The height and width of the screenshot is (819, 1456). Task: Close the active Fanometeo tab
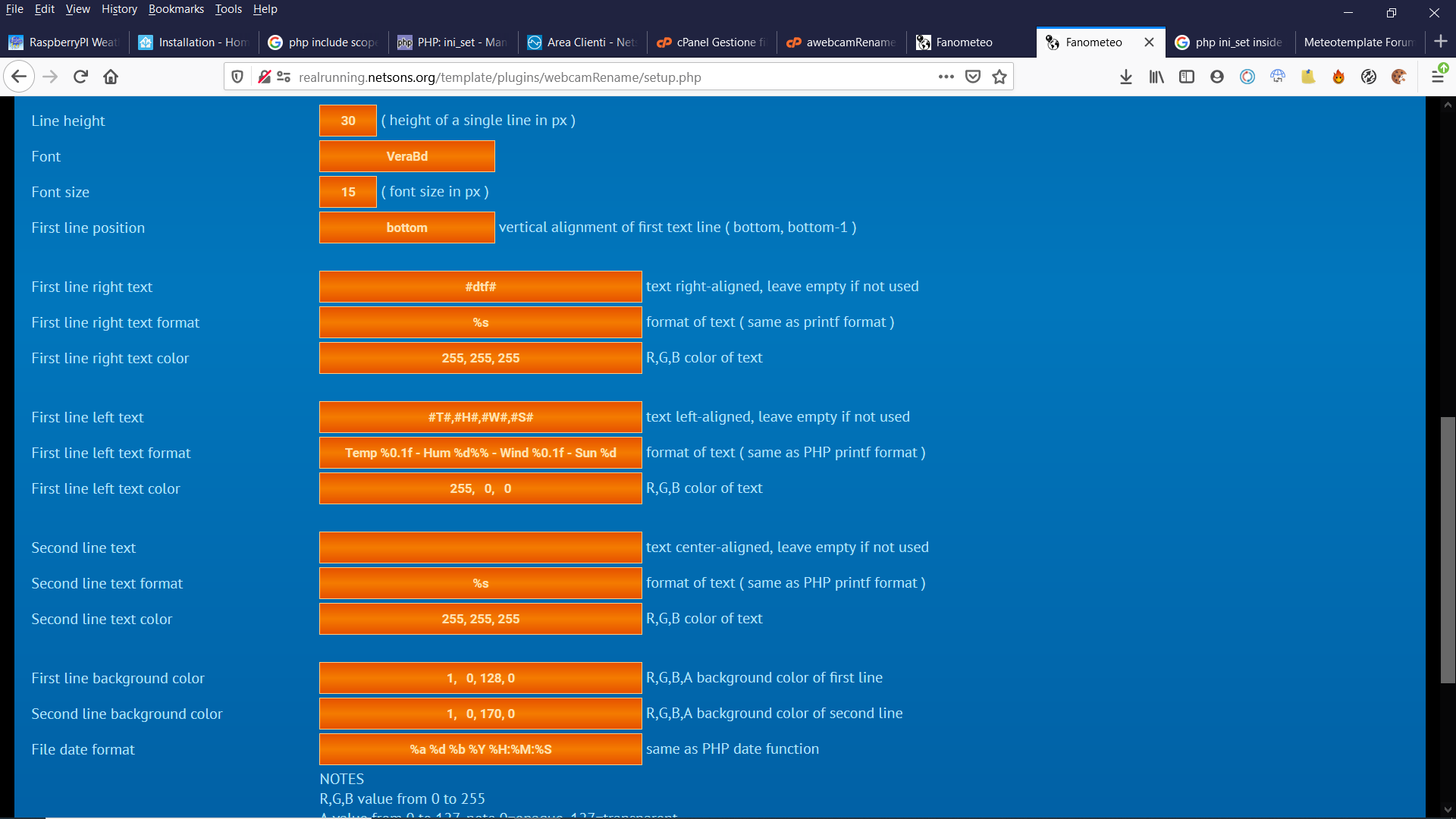(x=1149, y=42)
